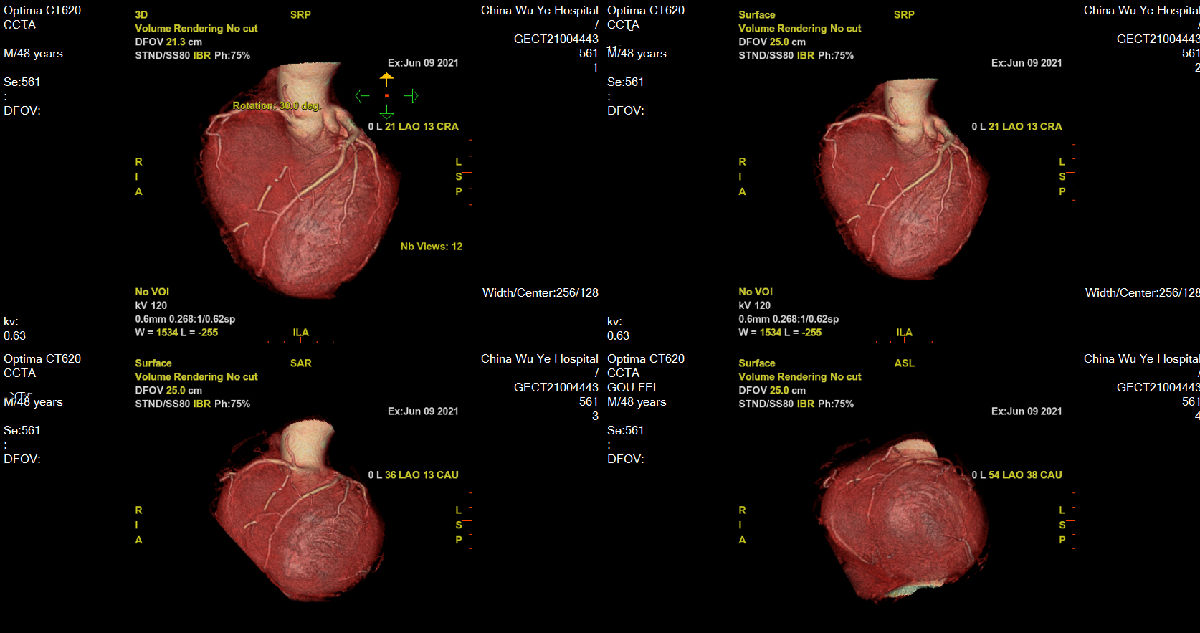This screenshot has height=633, width=1200.
Task: Click "Volume Rendering No cut" in the SAR viewport
Action: [x=196, y=377]
